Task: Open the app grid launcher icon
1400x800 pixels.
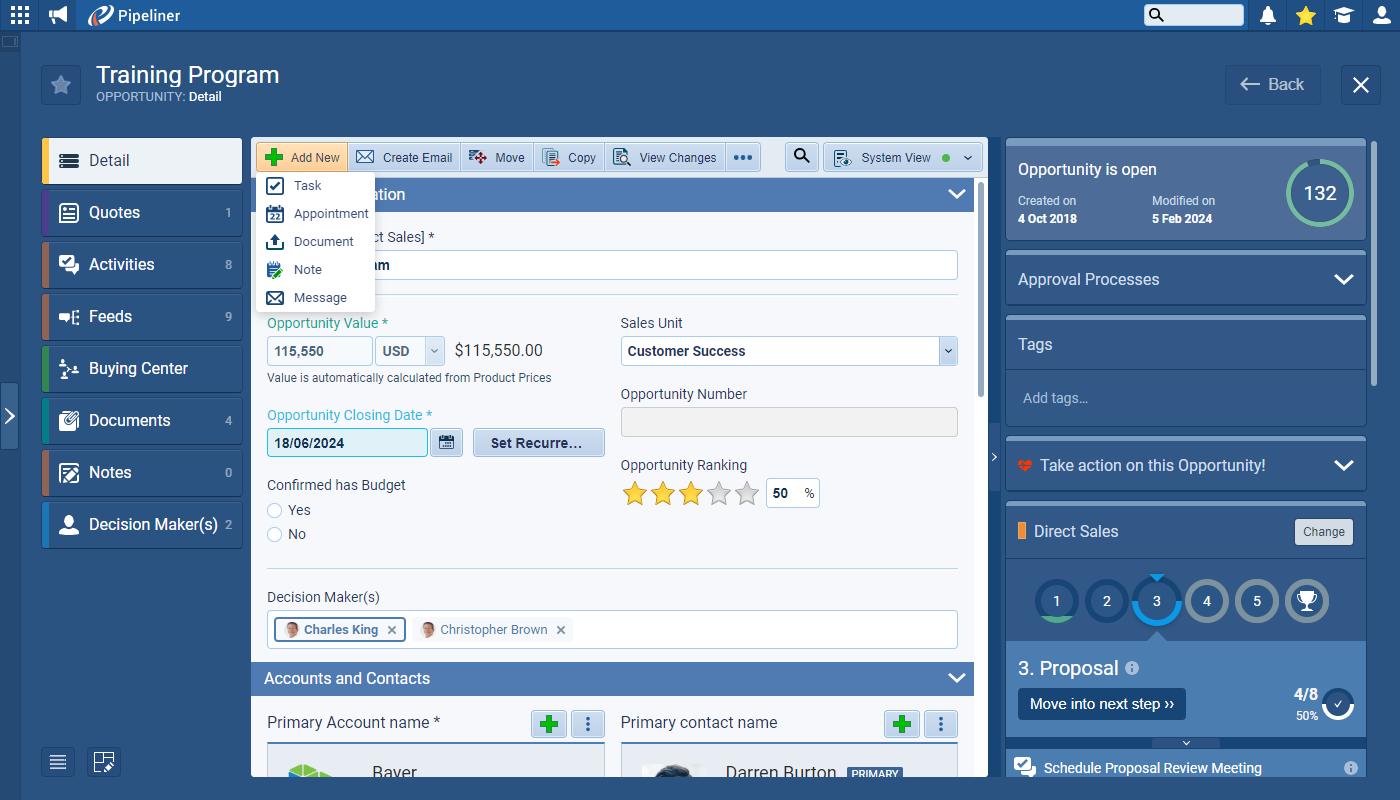Action: [20, 15]
